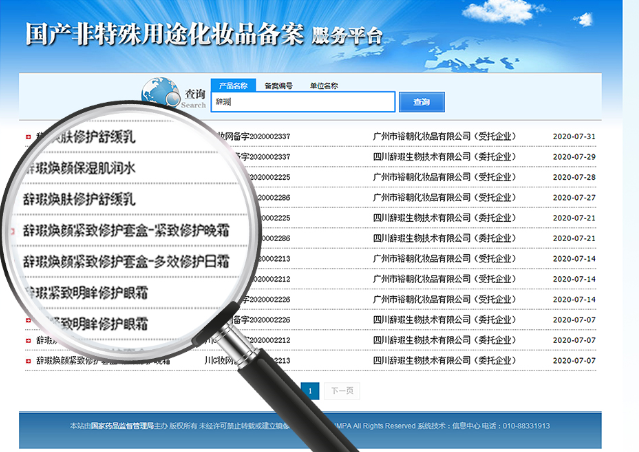The height and width of the screenshot is (452, 639).
Task: Click red bullet icon beside last result row
Action: [28, 361]
